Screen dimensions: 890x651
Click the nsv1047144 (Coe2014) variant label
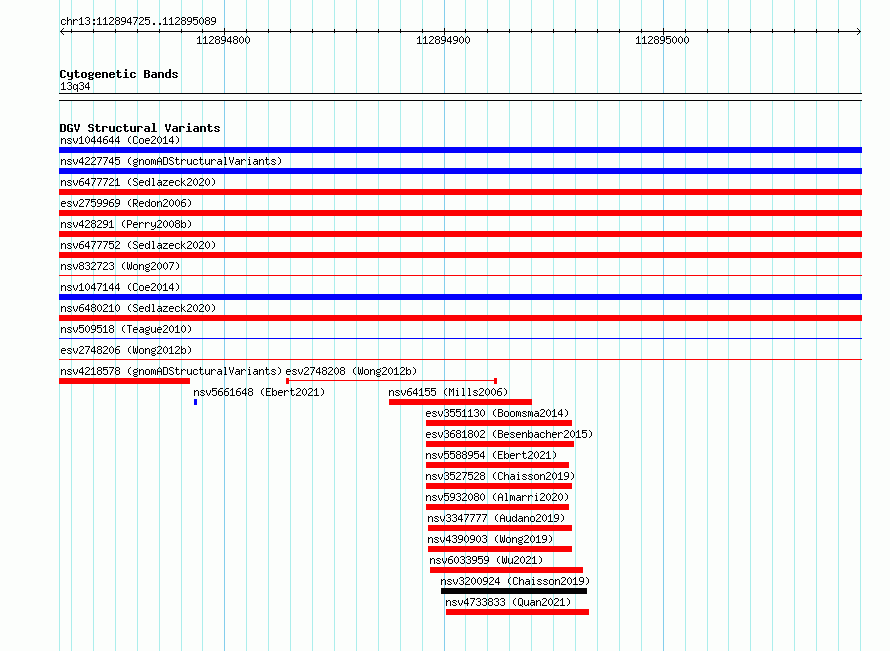[120, 287]
